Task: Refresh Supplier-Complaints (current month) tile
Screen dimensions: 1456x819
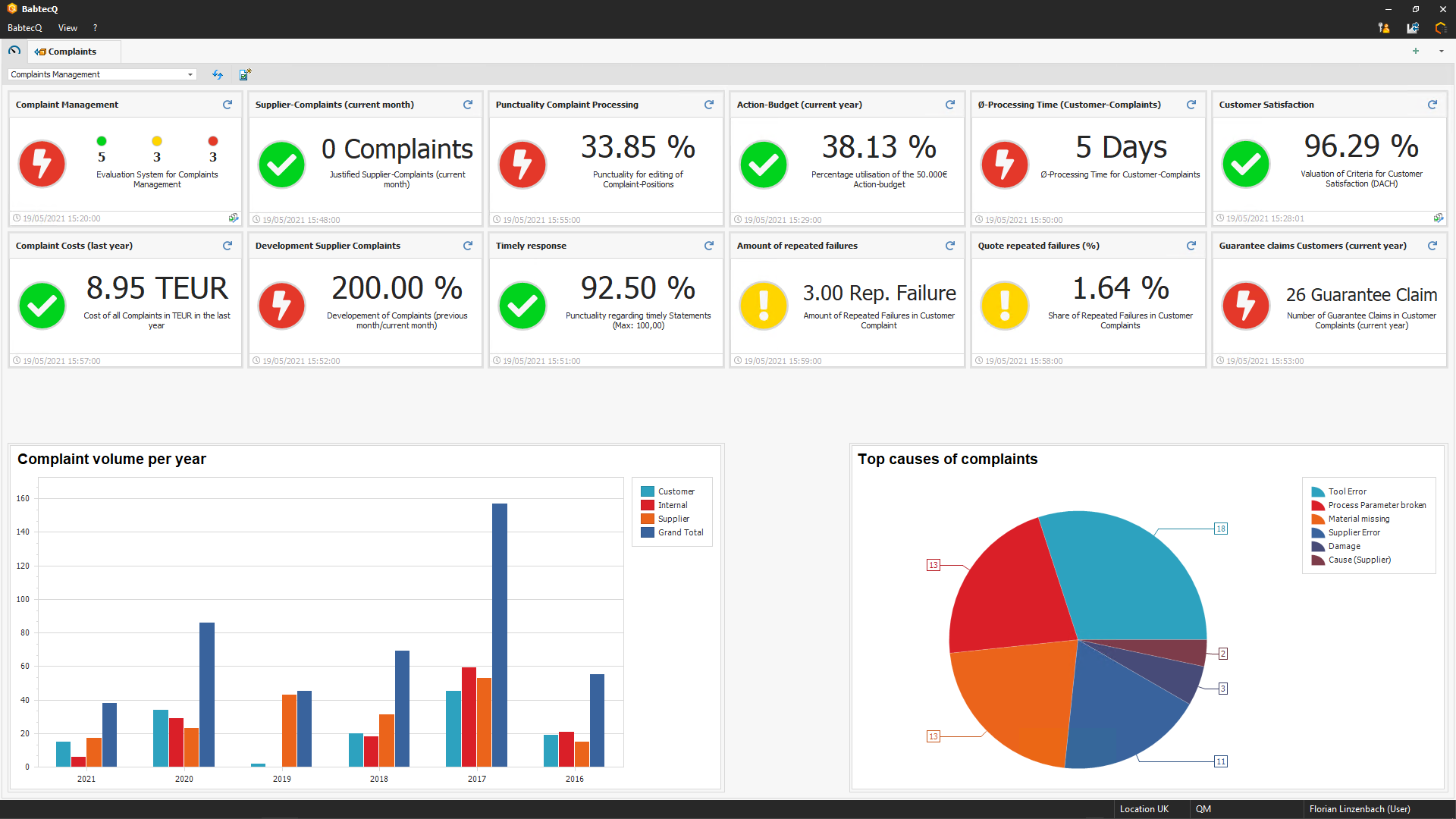Action: 468,105
